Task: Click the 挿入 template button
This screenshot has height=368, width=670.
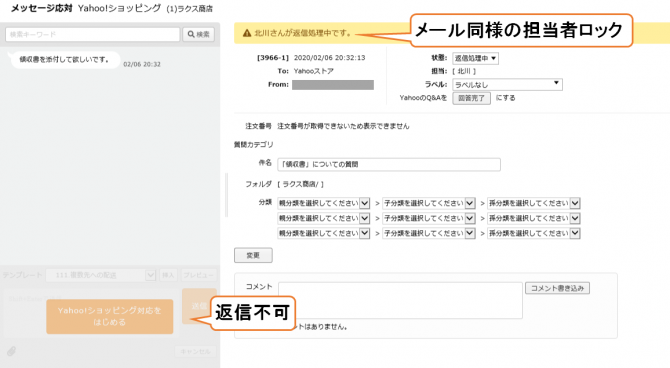Action: pyautogui.click(x=168, y=275)
